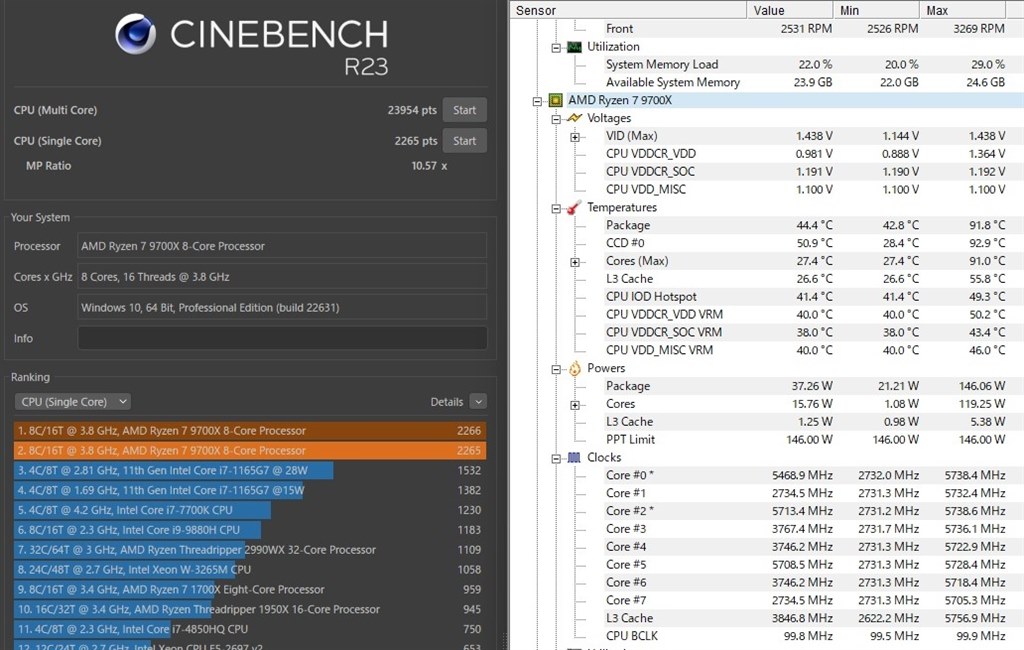Select the Xeon W-3265M ranking row
The height and width of the screenshot is (650, 1024).
[250, 570]
